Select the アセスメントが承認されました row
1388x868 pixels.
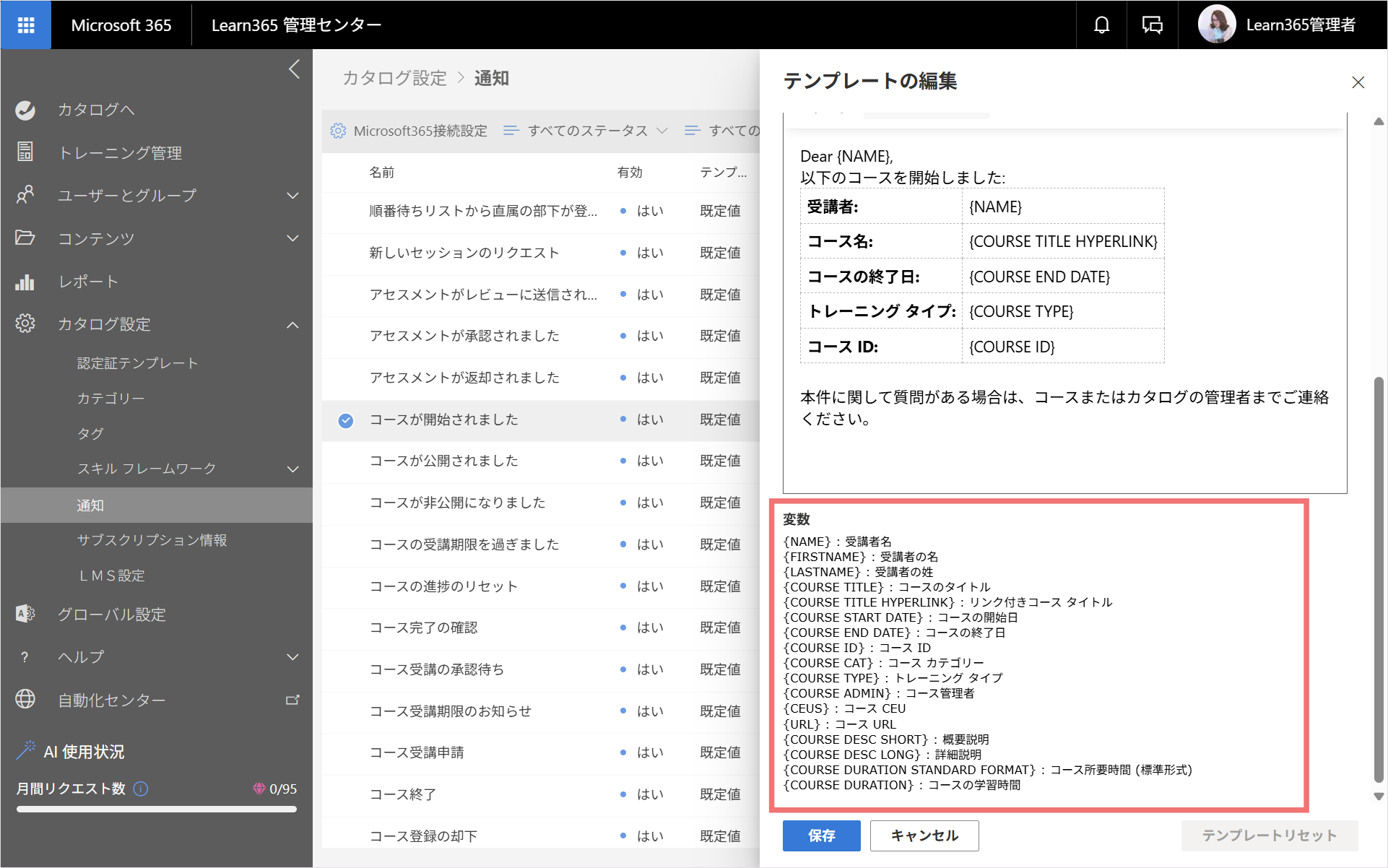(x=541, y=336)
